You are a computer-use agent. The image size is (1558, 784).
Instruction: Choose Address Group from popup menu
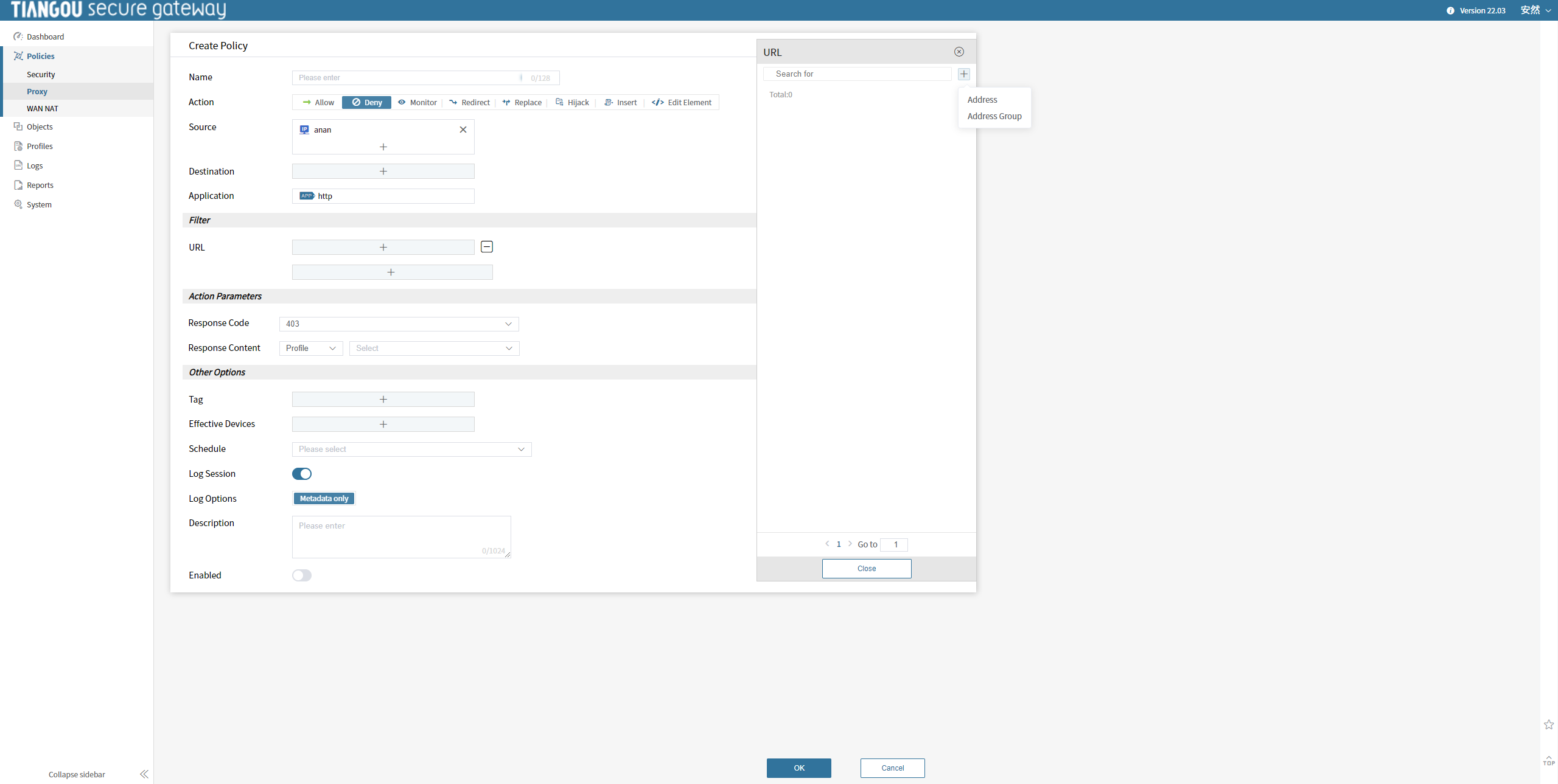pos(994,116)
